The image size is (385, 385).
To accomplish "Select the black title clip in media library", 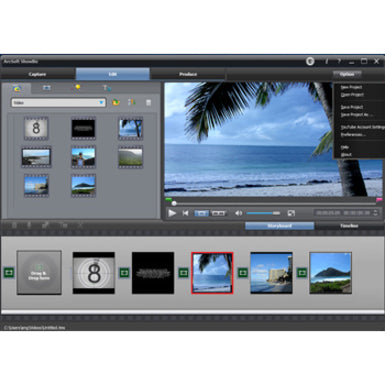I will [83, 128].
